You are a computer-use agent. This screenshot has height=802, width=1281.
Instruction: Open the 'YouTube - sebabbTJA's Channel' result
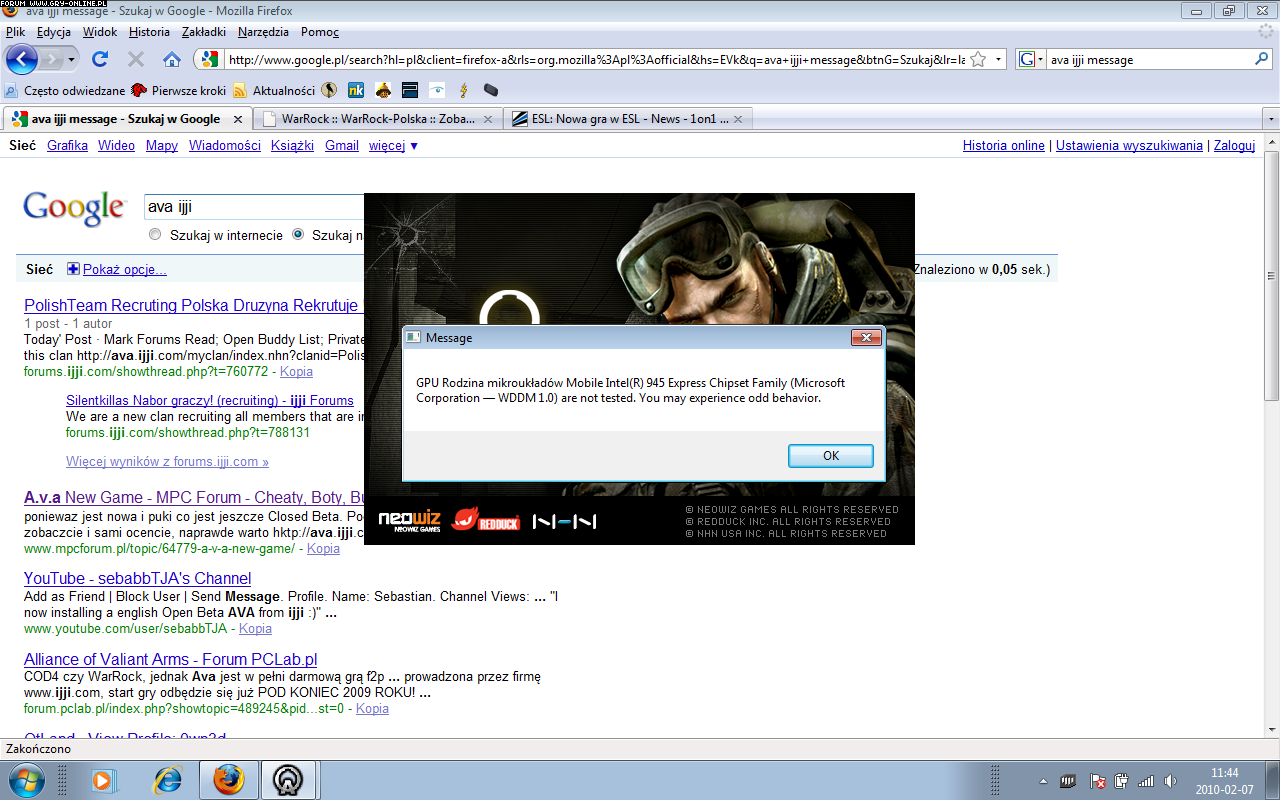coord(137,578)
